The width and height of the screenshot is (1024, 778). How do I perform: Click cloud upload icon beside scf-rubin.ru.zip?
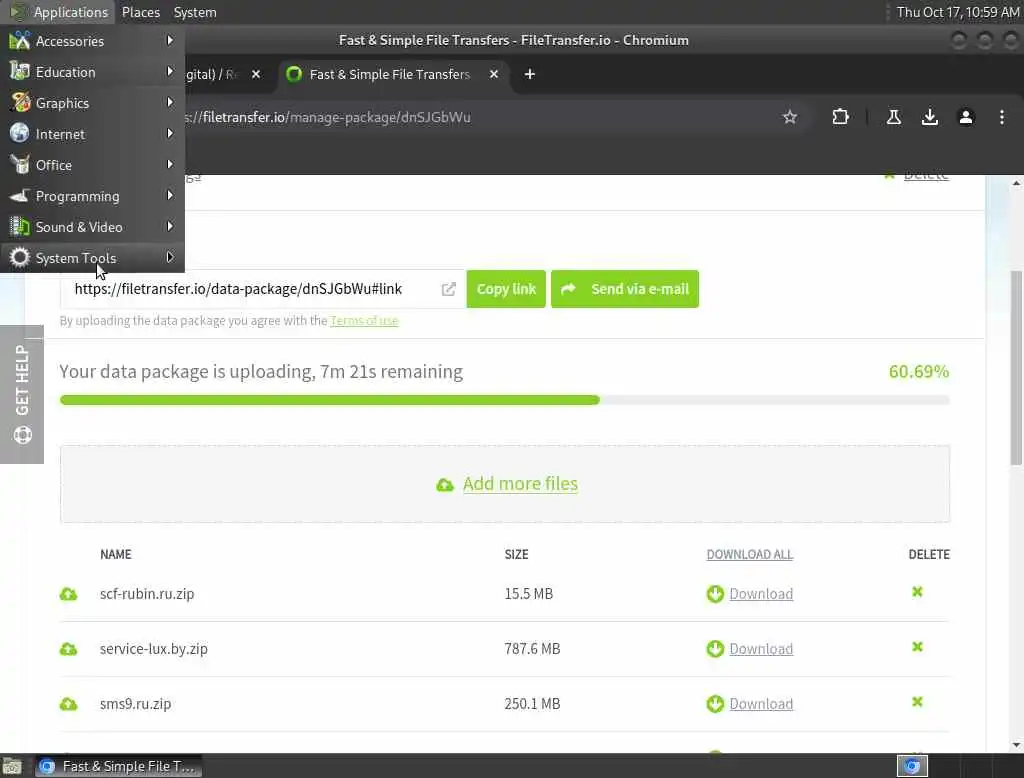coord(69,594)
